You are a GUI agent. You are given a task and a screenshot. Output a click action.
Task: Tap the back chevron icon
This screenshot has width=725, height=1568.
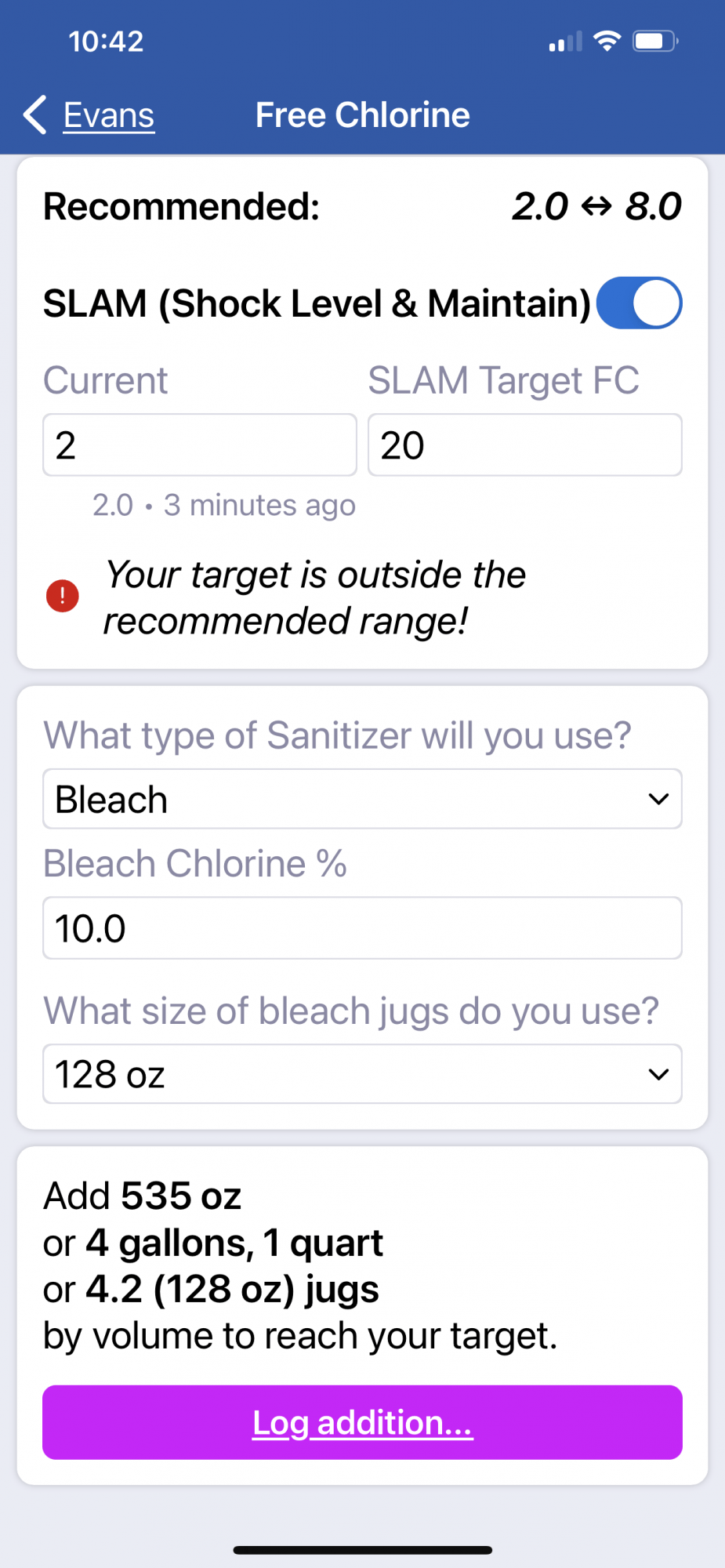[35, 115]
